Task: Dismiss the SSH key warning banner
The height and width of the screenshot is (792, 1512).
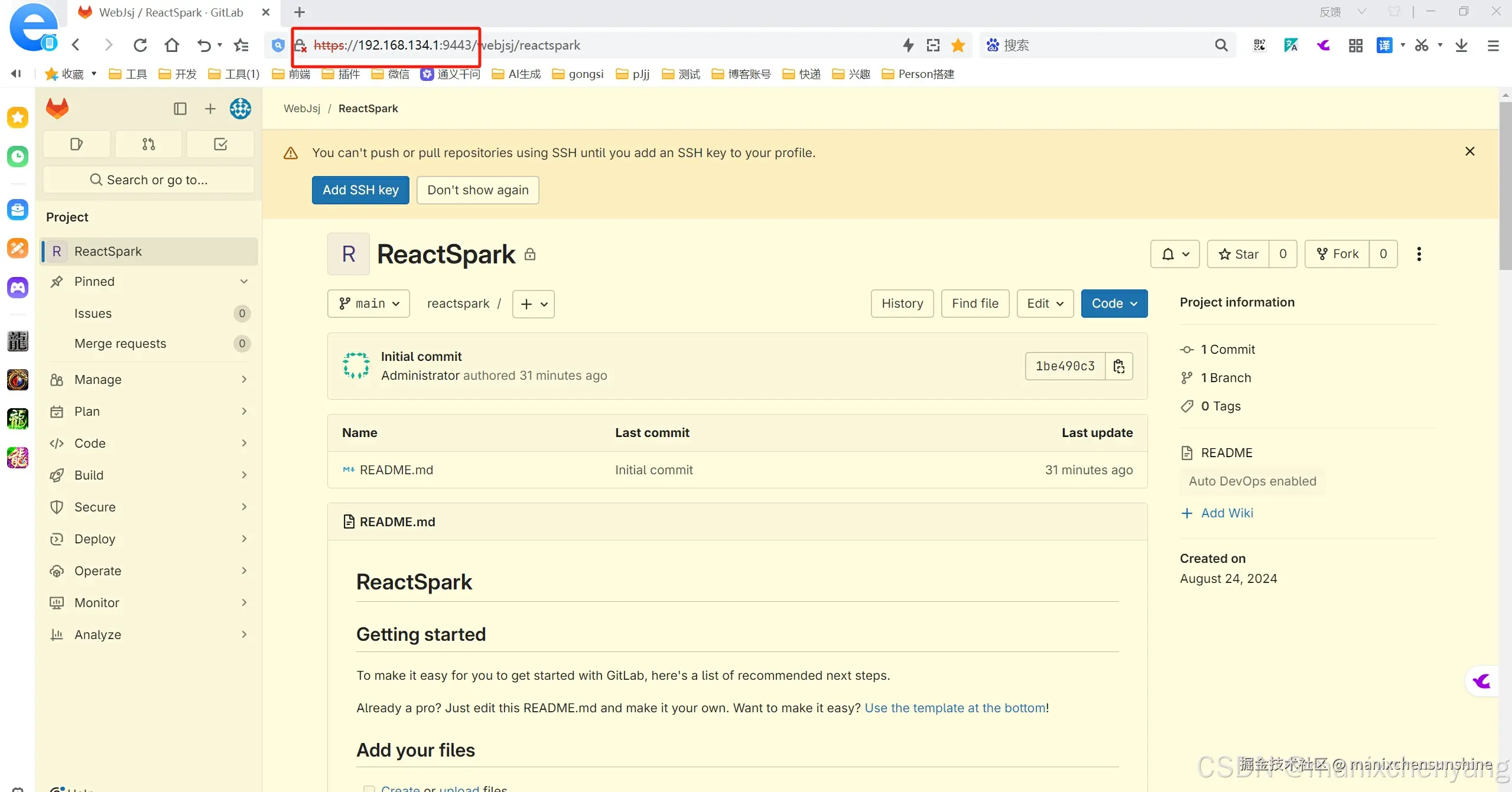Action: [x=1470, y=152]
